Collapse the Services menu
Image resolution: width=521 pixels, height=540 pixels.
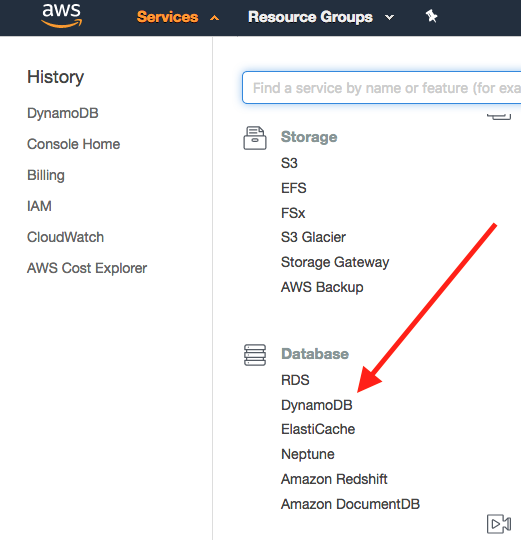pos(178,17)
